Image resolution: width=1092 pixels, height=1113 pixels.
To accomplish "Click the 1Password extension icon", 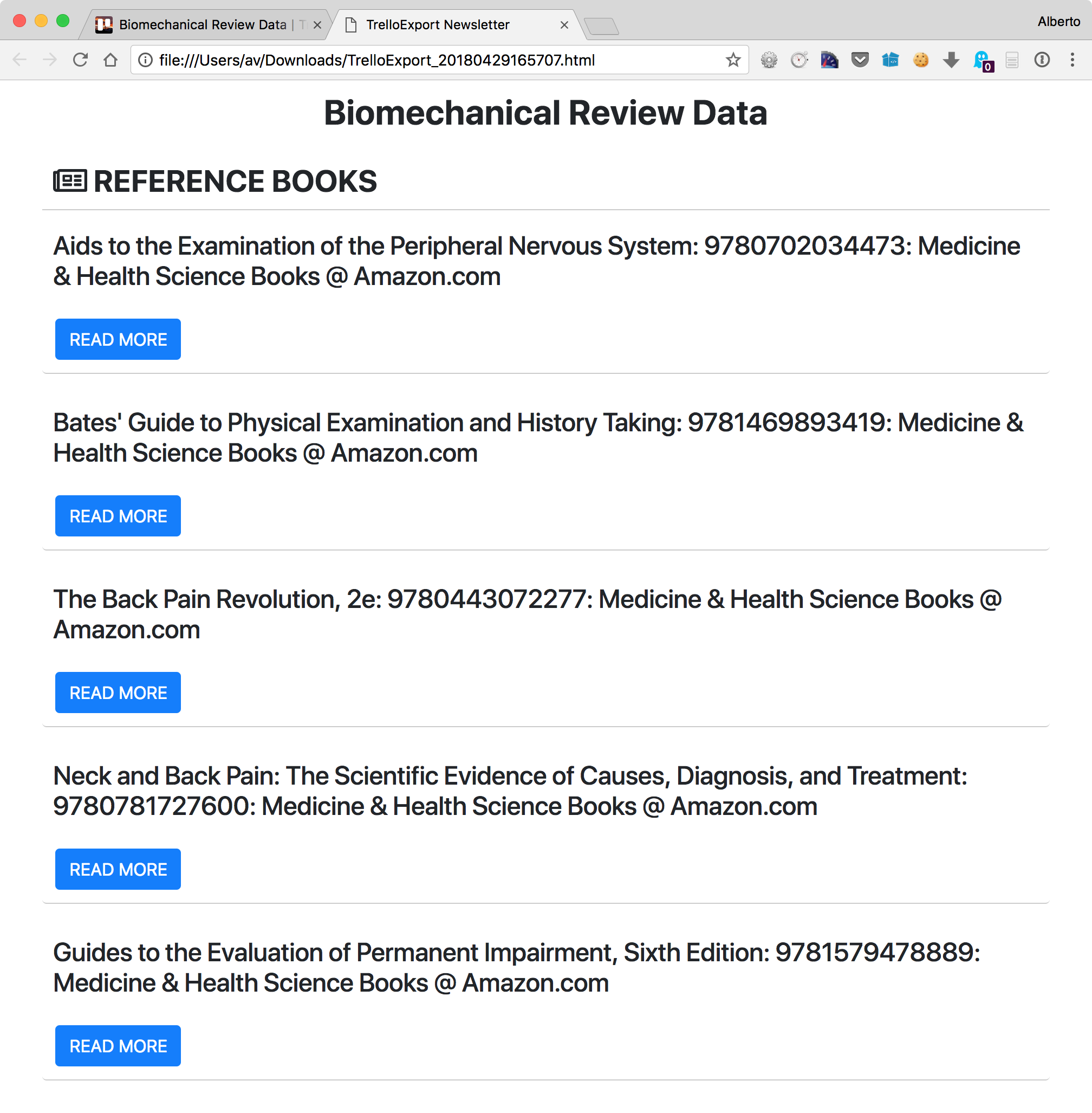I will (x=1042, y=60).
